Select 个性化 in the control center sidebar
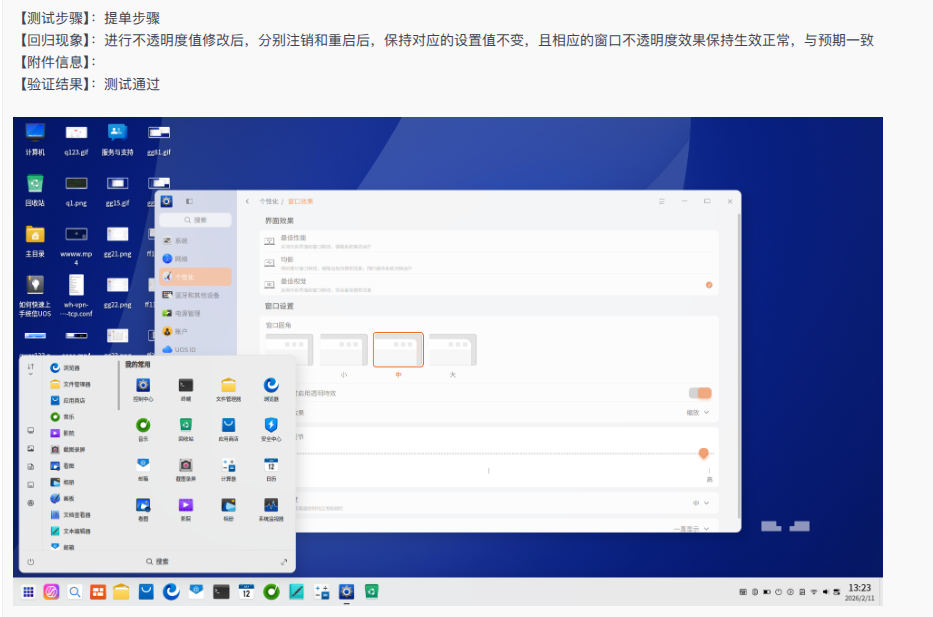 tap(195, 277)
